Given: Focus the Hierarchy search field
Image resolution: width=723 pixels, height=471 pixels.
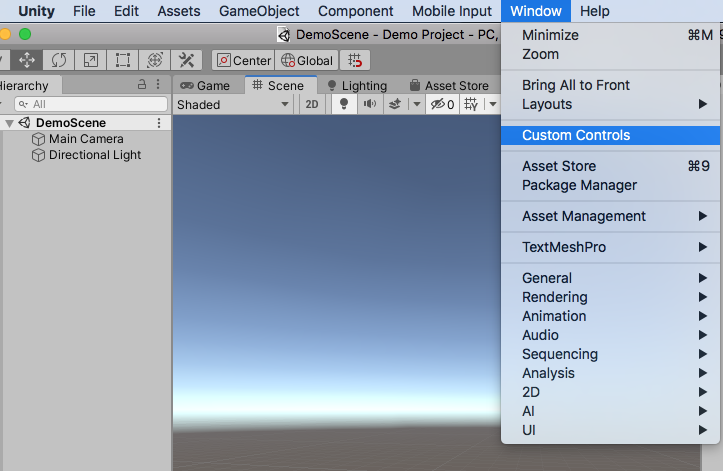Looking at the screenshot, I should 91,104.
